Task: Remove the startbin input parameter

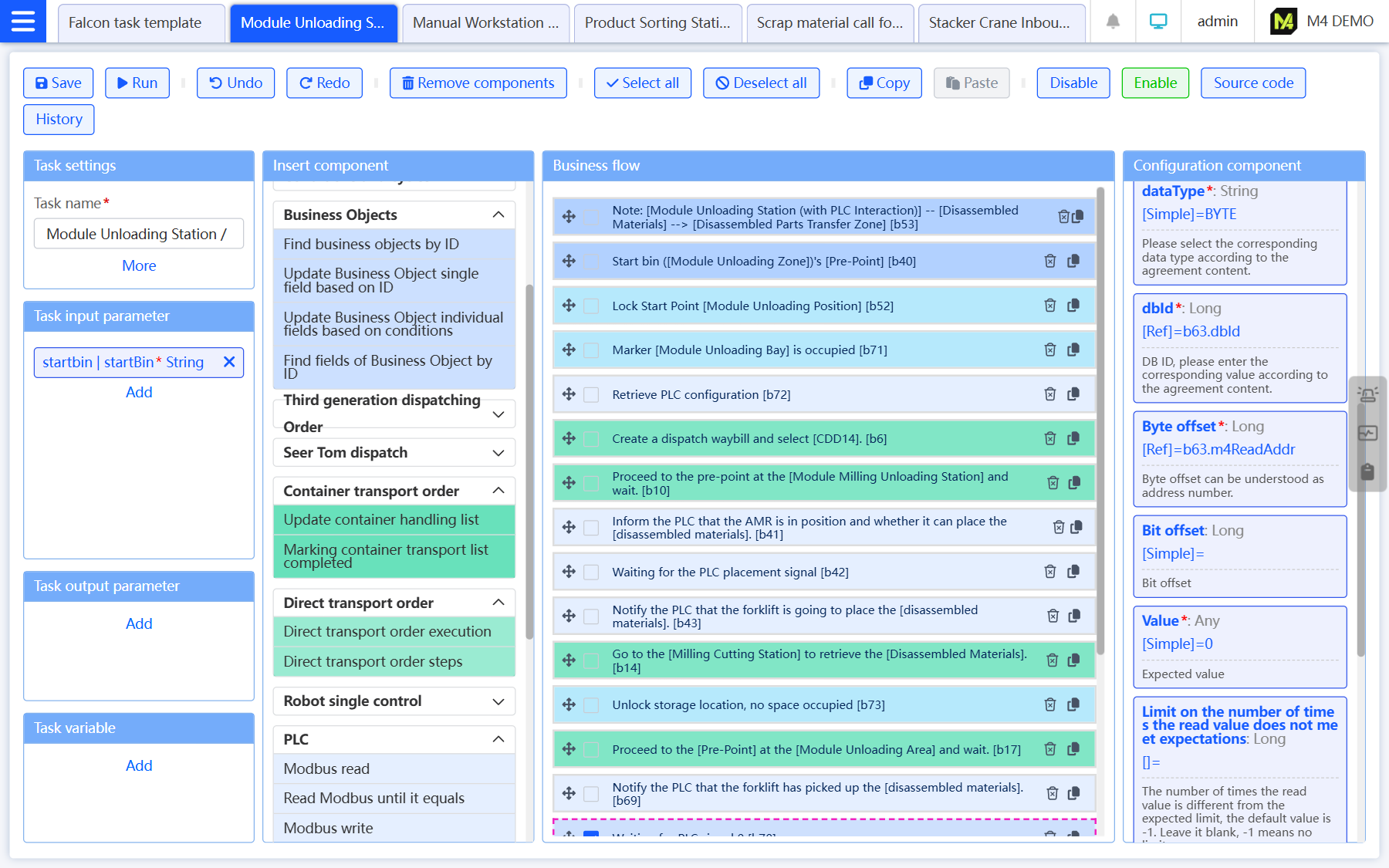Action: (x=229, y=362)
